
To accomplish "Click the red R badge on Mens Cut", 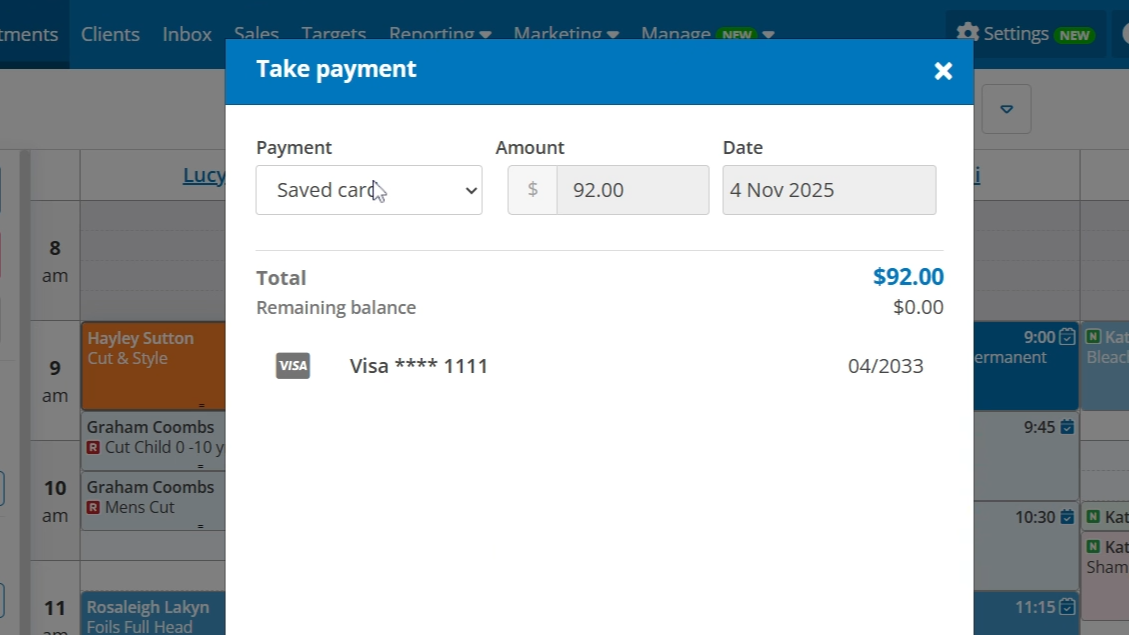I will coord(93,507).
